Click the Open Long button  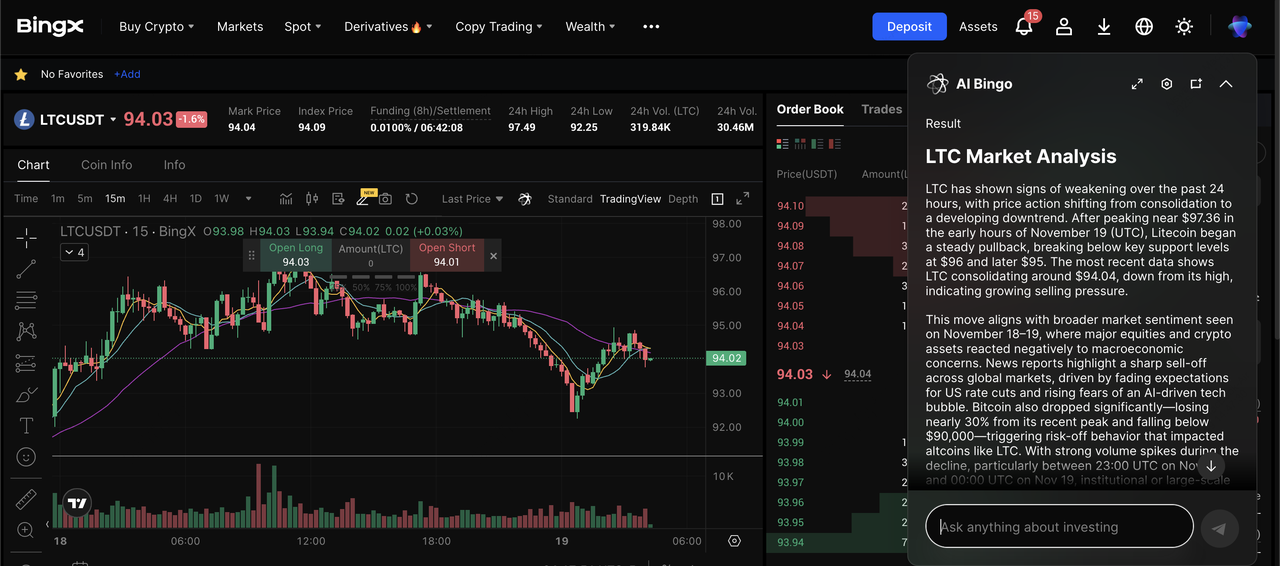295,255
